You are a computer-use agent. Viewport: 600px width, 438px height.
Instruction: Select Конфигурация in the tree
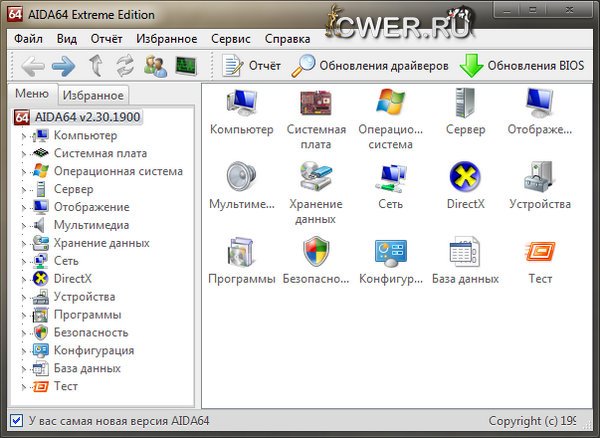94,350
